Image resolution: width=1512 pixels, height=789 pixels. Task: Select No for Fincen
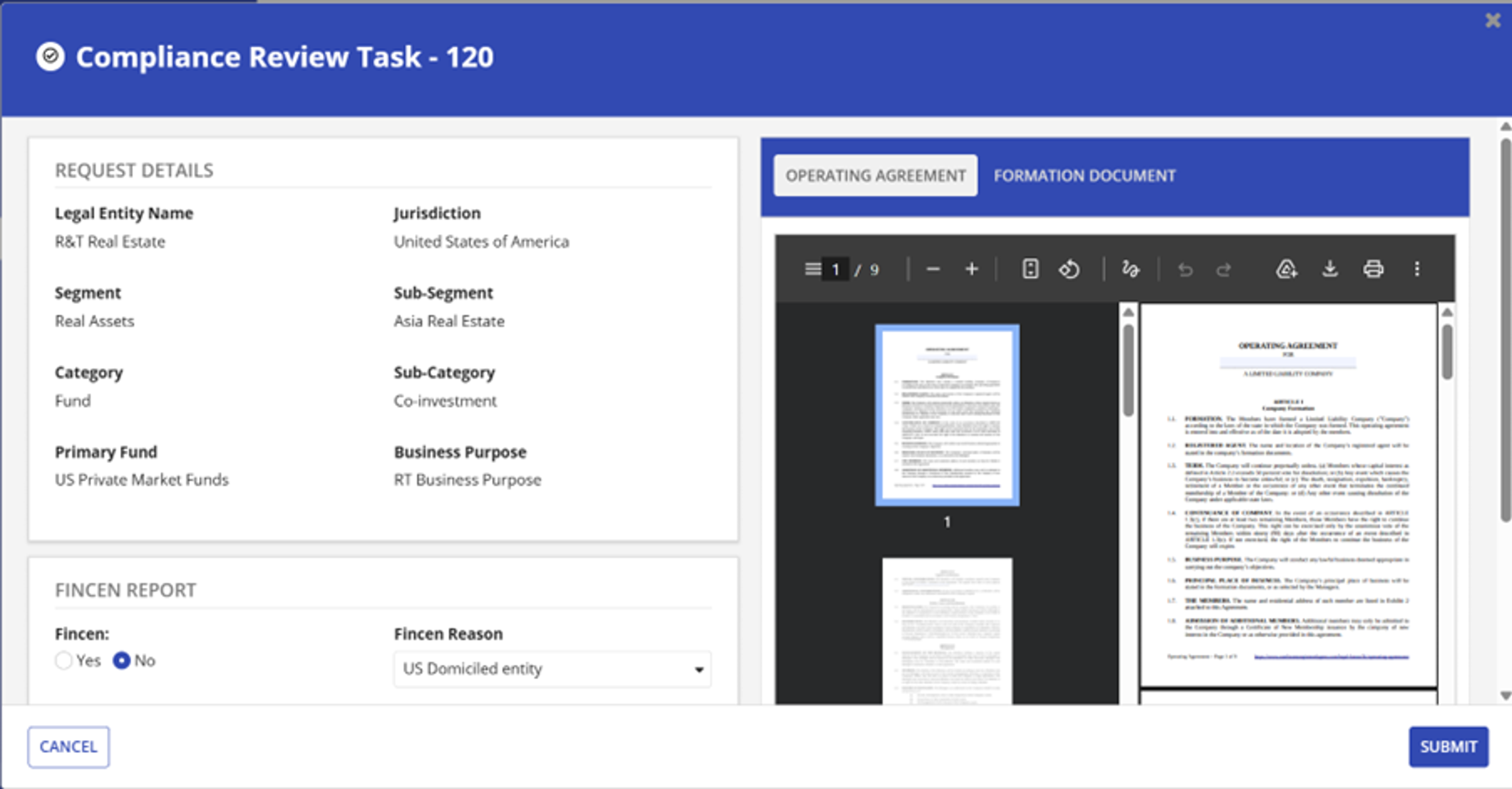[122, 661]
